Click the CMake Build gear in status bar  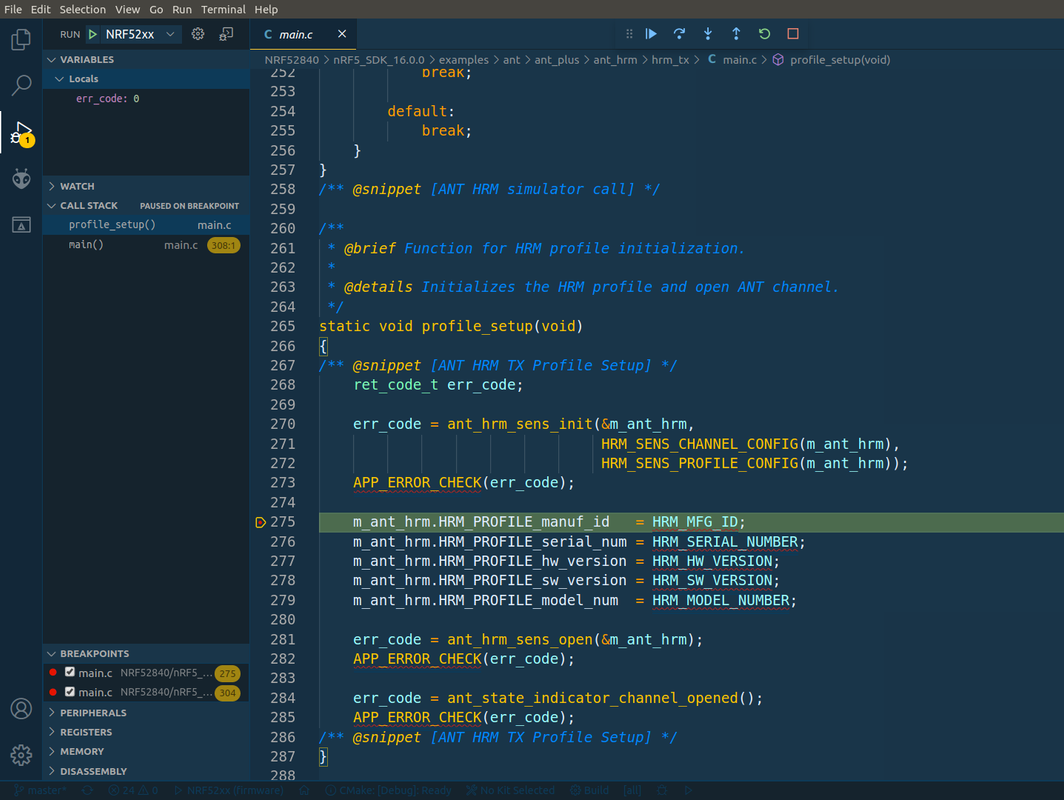[589, 791]
